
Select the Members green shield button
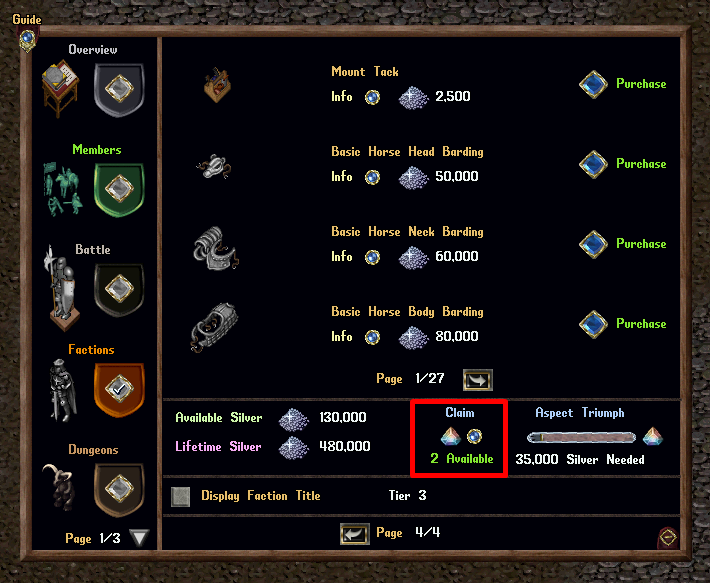click(119, 190)
